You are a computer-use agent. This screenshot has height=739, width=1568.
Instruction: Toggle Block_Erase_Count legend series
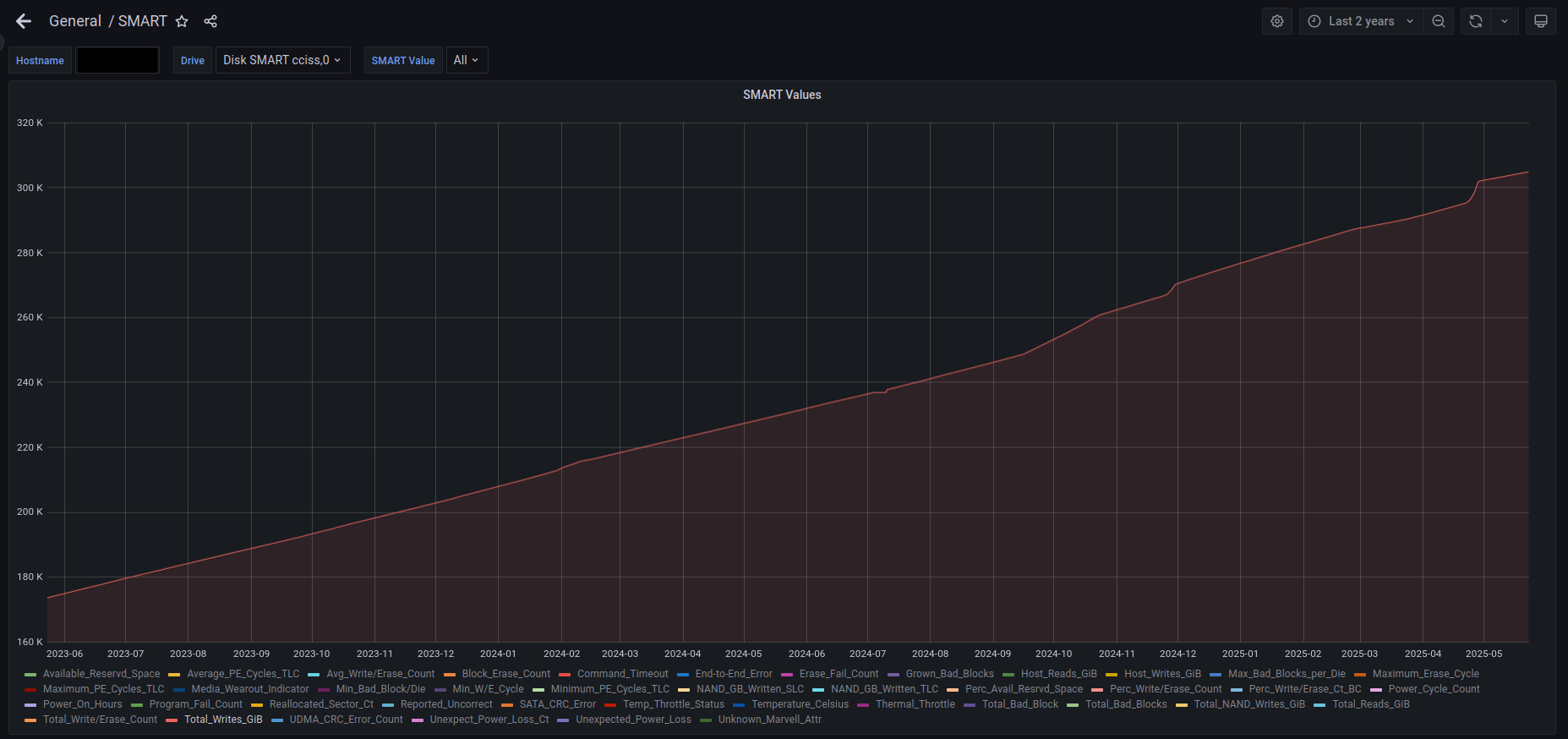coord(506,674)
